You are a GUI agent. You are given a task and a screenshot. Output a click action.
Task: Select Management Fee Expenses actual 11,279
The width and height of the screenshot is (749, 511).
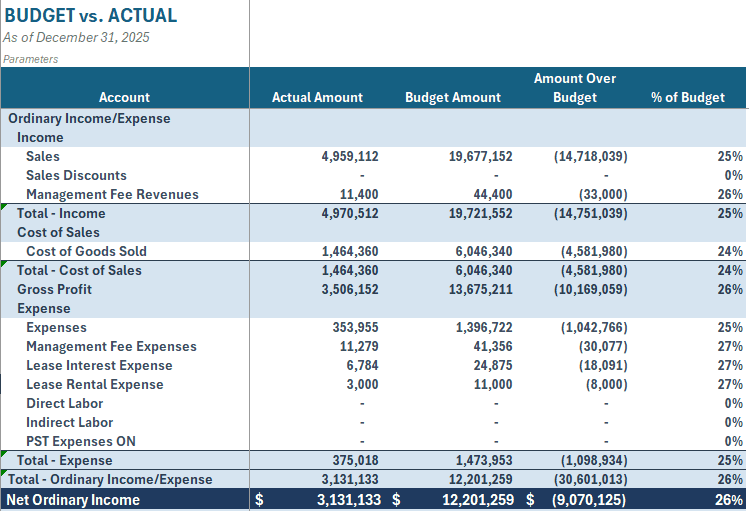359,346
